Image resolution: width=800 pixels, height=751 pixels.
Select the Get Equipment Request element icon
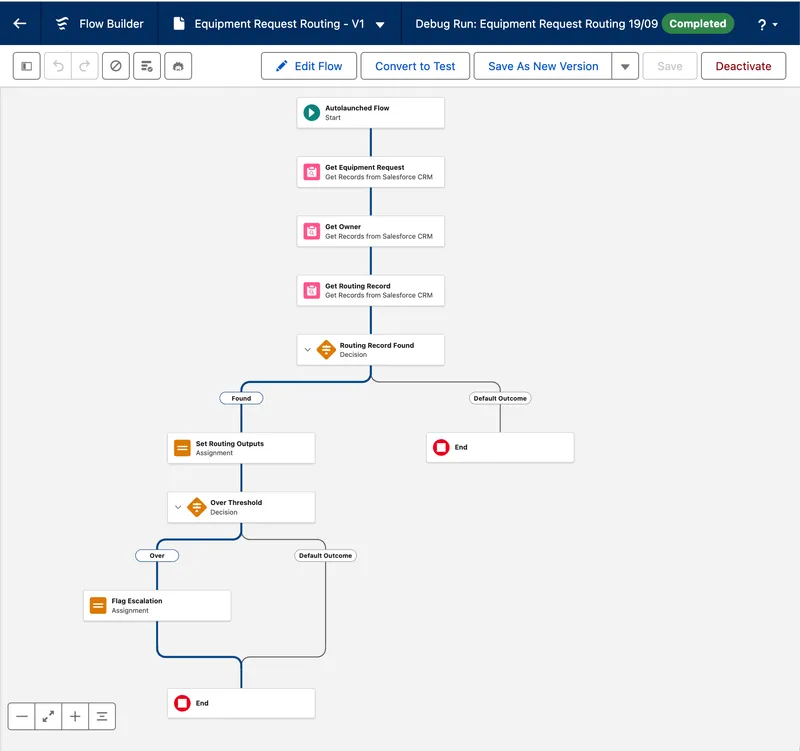(312, 172)
